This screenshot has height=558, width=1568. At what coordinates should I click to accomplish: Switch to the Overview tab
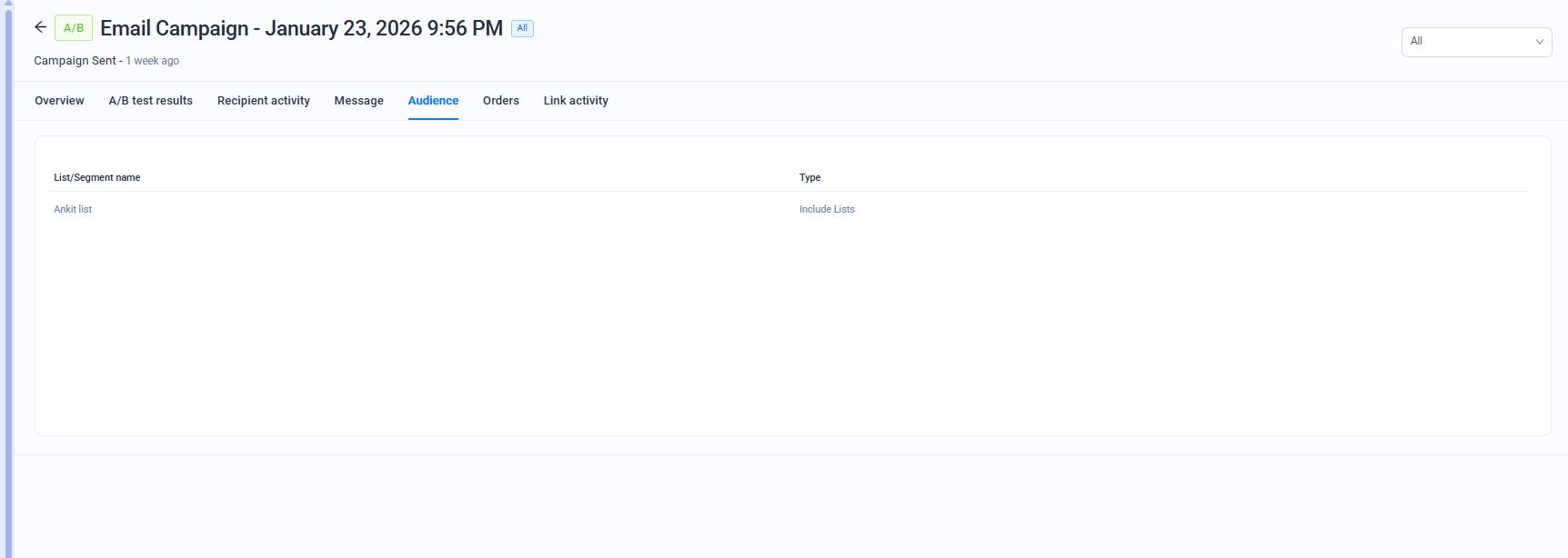(59, 101)
